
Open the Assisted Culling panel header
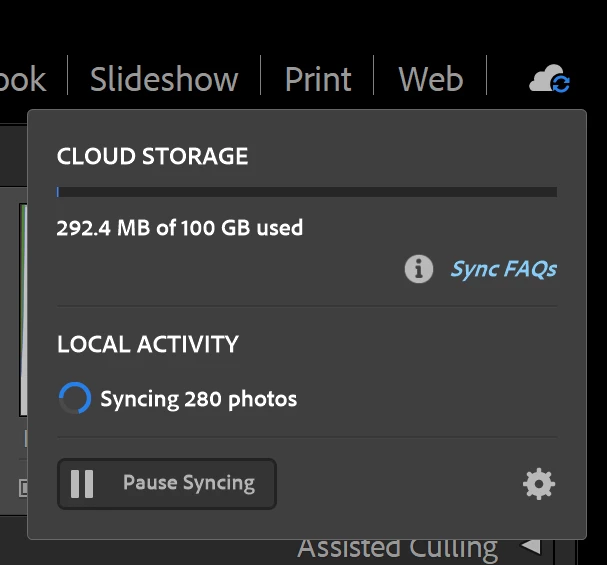point(397,548)
